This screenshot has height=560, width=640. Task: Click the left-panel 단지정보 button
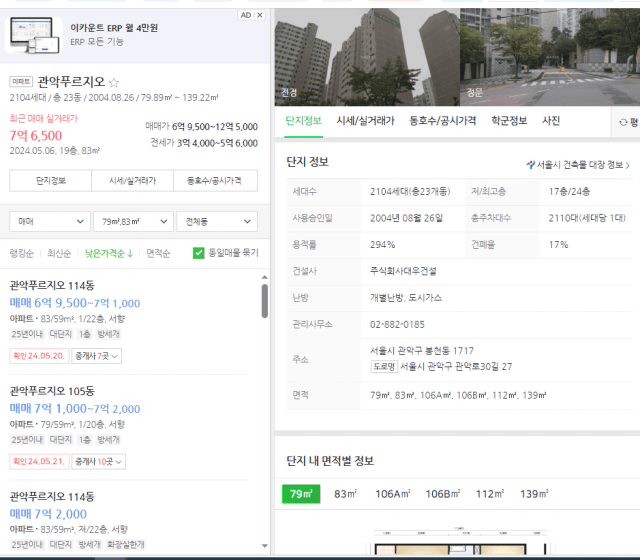[51, 180]
